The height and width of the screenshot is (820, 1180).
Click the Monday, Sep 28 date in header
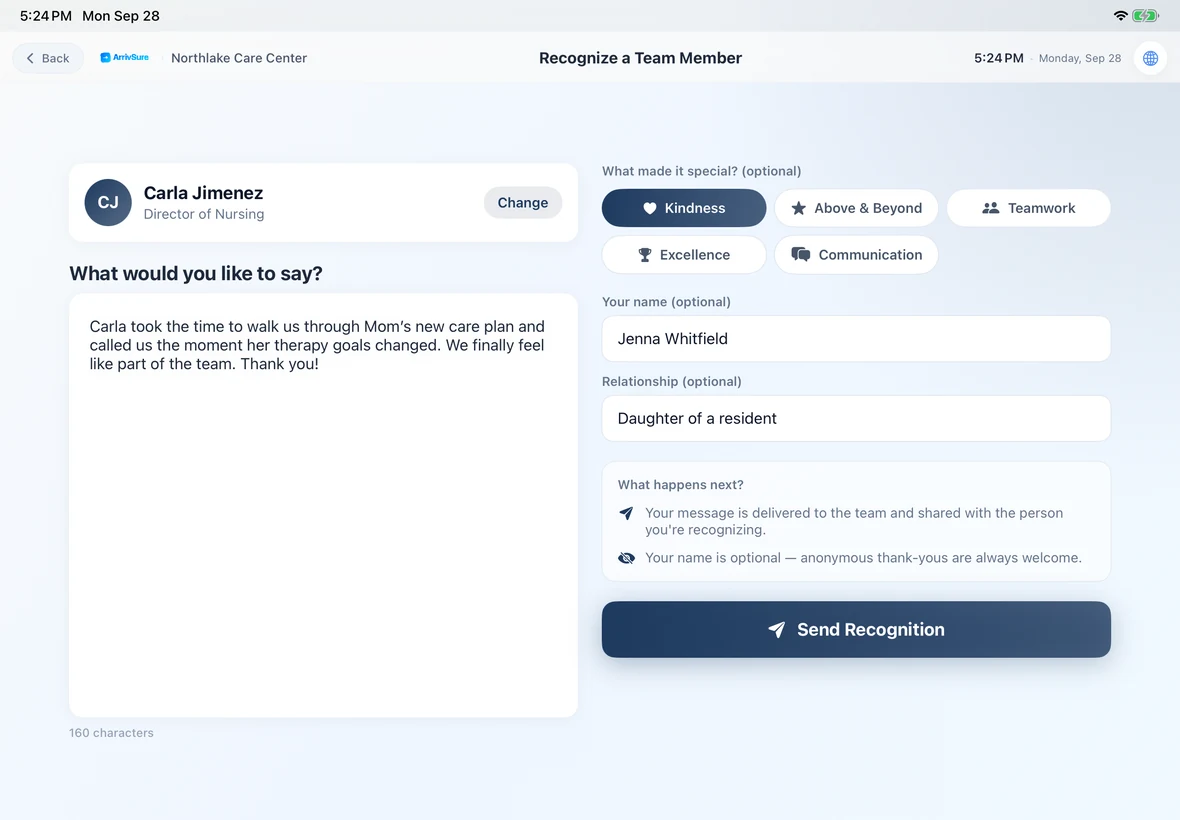point(1079,58)
